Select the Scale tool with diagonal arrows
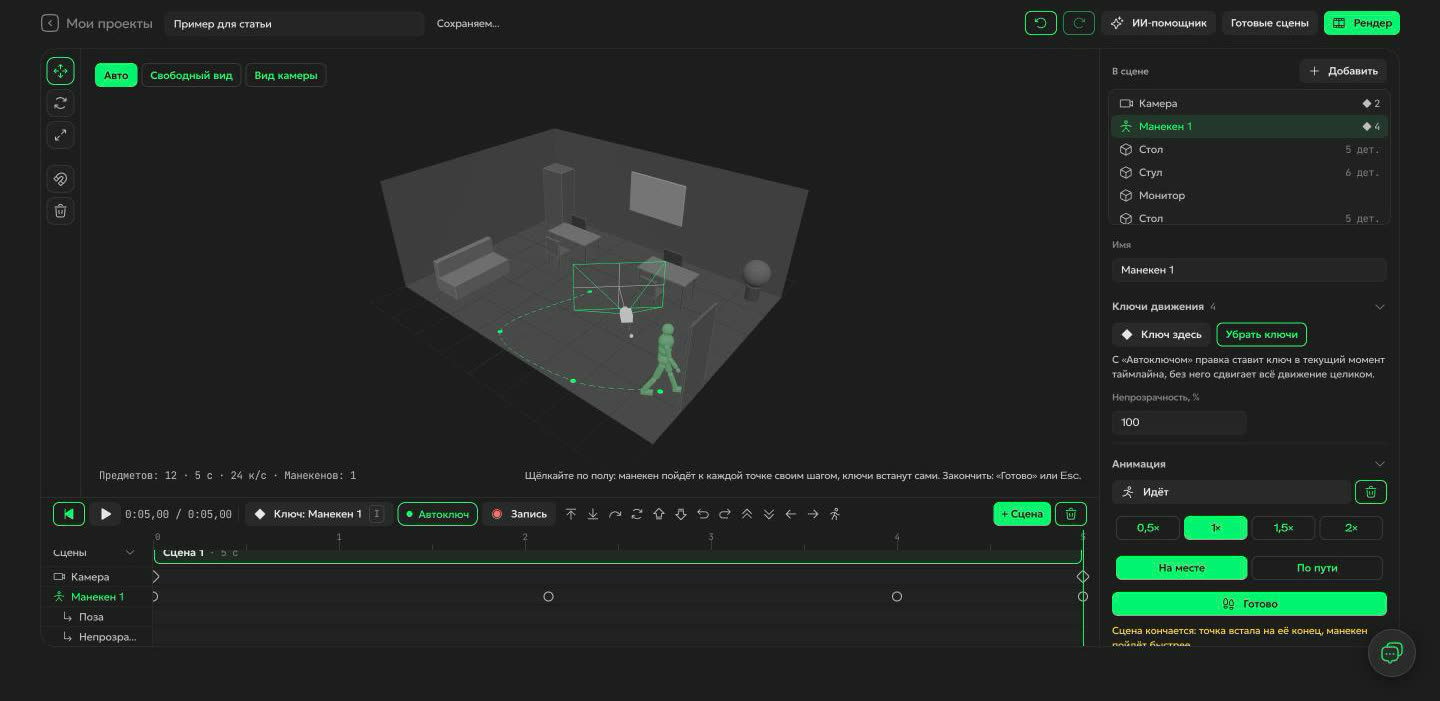 tap(60, 135)
